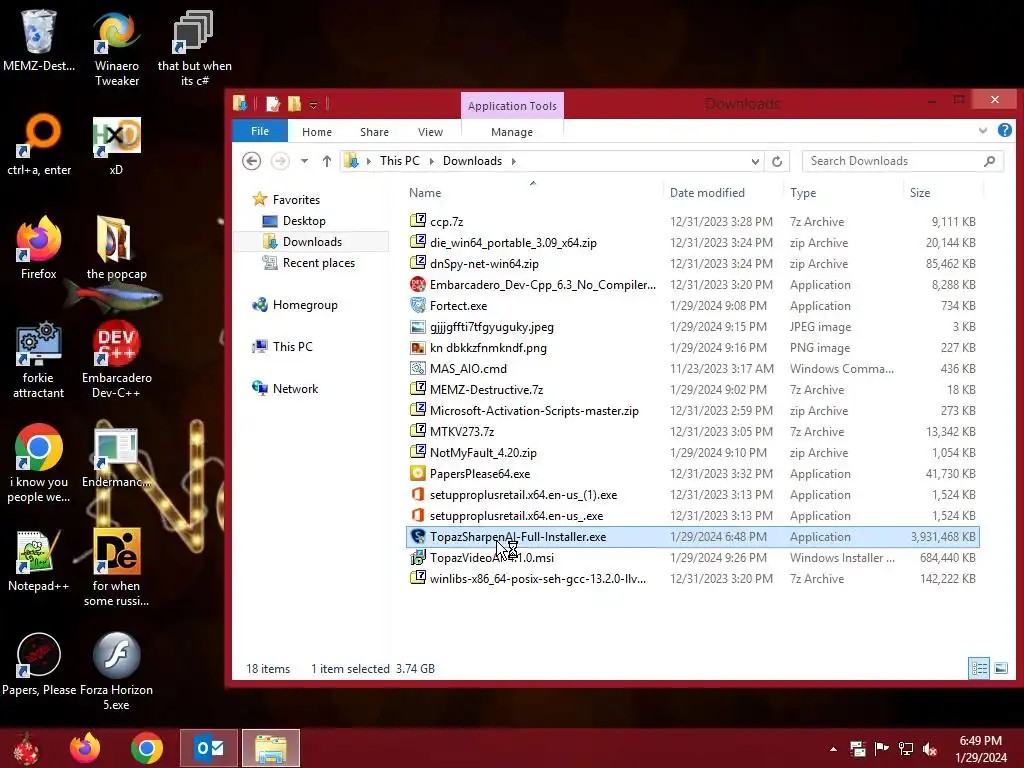Open the File ribbon menu
The height and width of the screenshot is (768, 1024).
(260, 131)
